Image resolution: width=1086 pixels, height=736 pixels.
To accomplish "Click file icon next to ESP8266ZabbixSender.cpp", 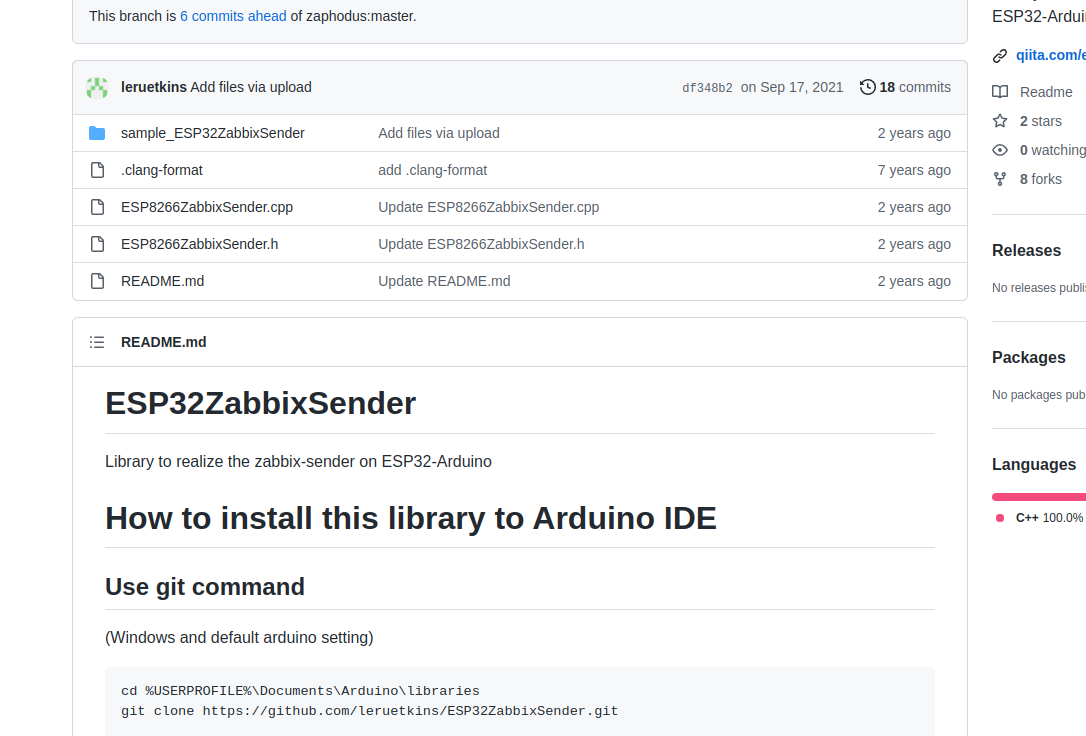I will [98, 207].
